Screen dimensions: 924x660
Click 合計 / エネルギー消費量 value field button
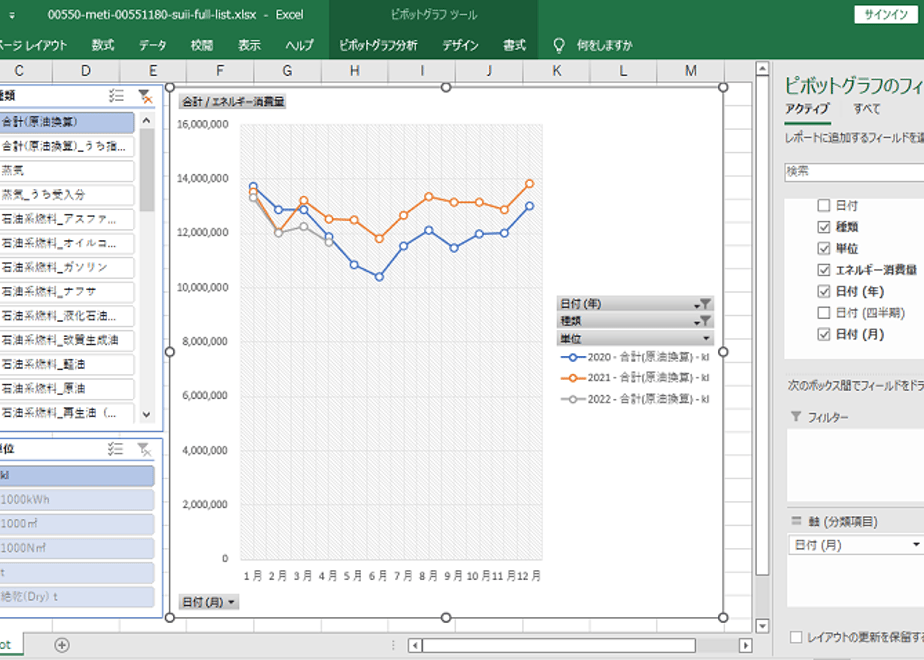[x=233, y=101]
